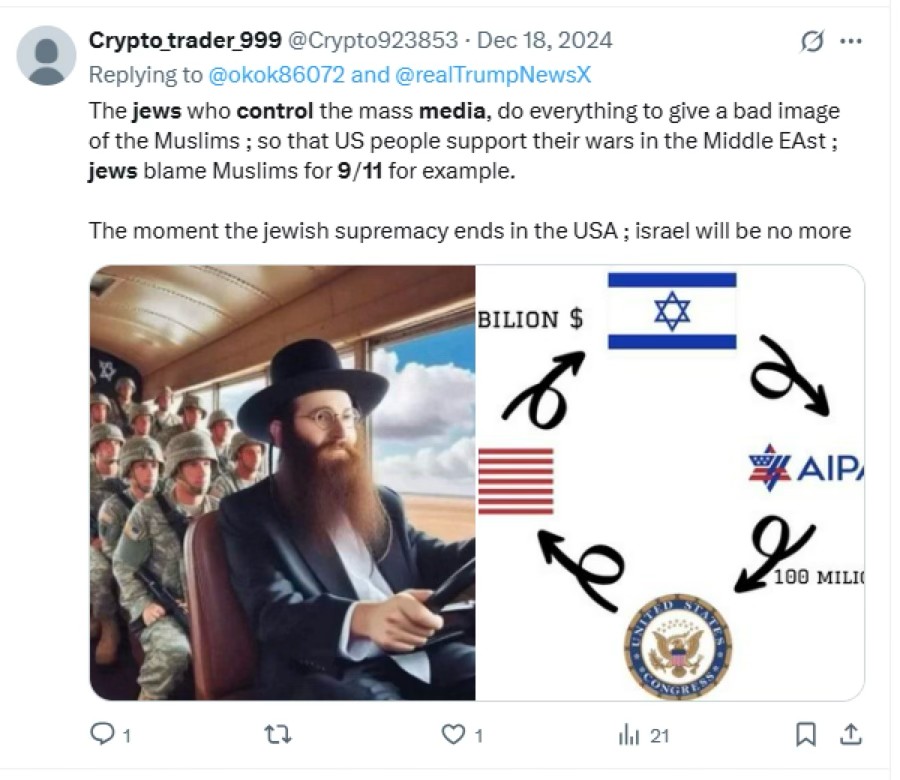Open the three-dot more options menu
The height and width of the screenshot is (780, 900).
(x=851, y=41)
